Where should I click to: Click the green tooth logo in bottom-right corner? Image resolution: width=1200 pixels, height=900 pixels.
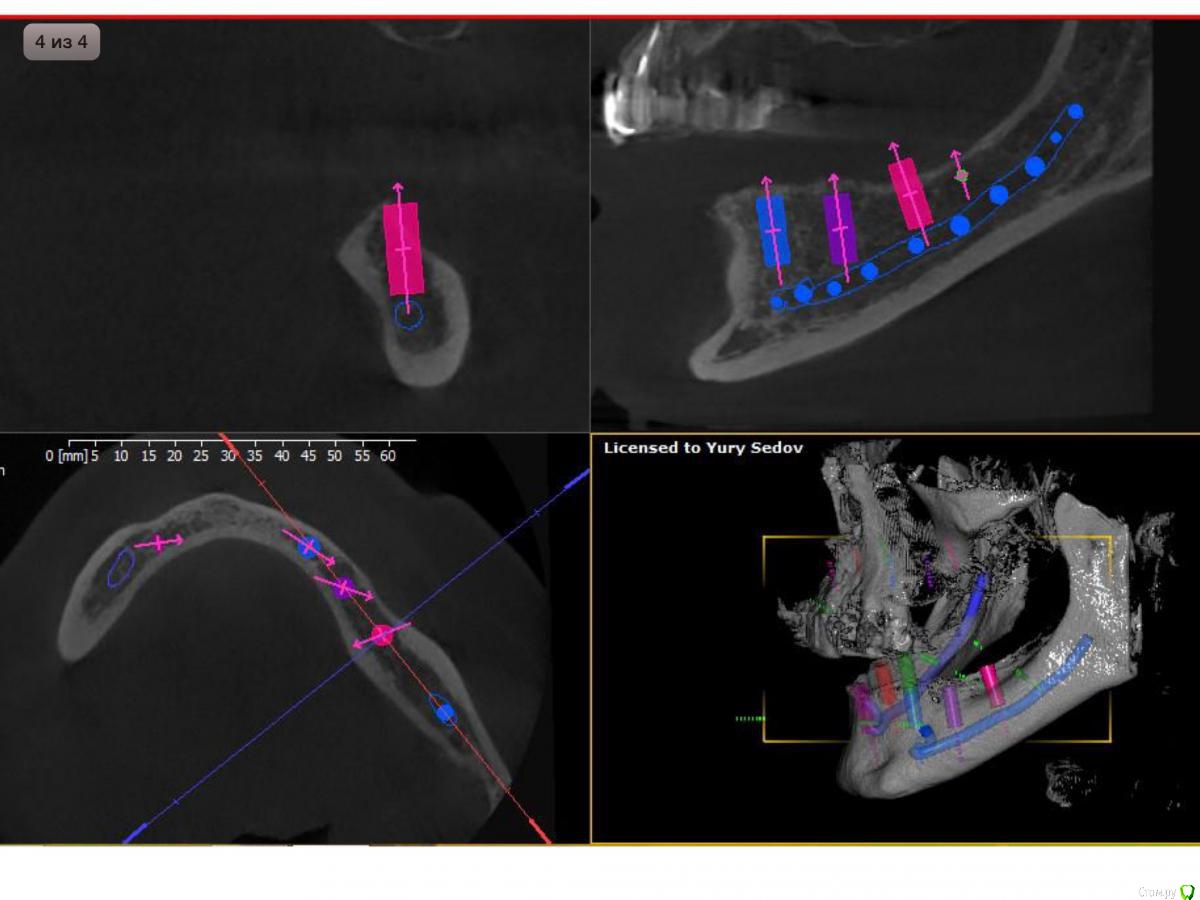[1187, 891]
